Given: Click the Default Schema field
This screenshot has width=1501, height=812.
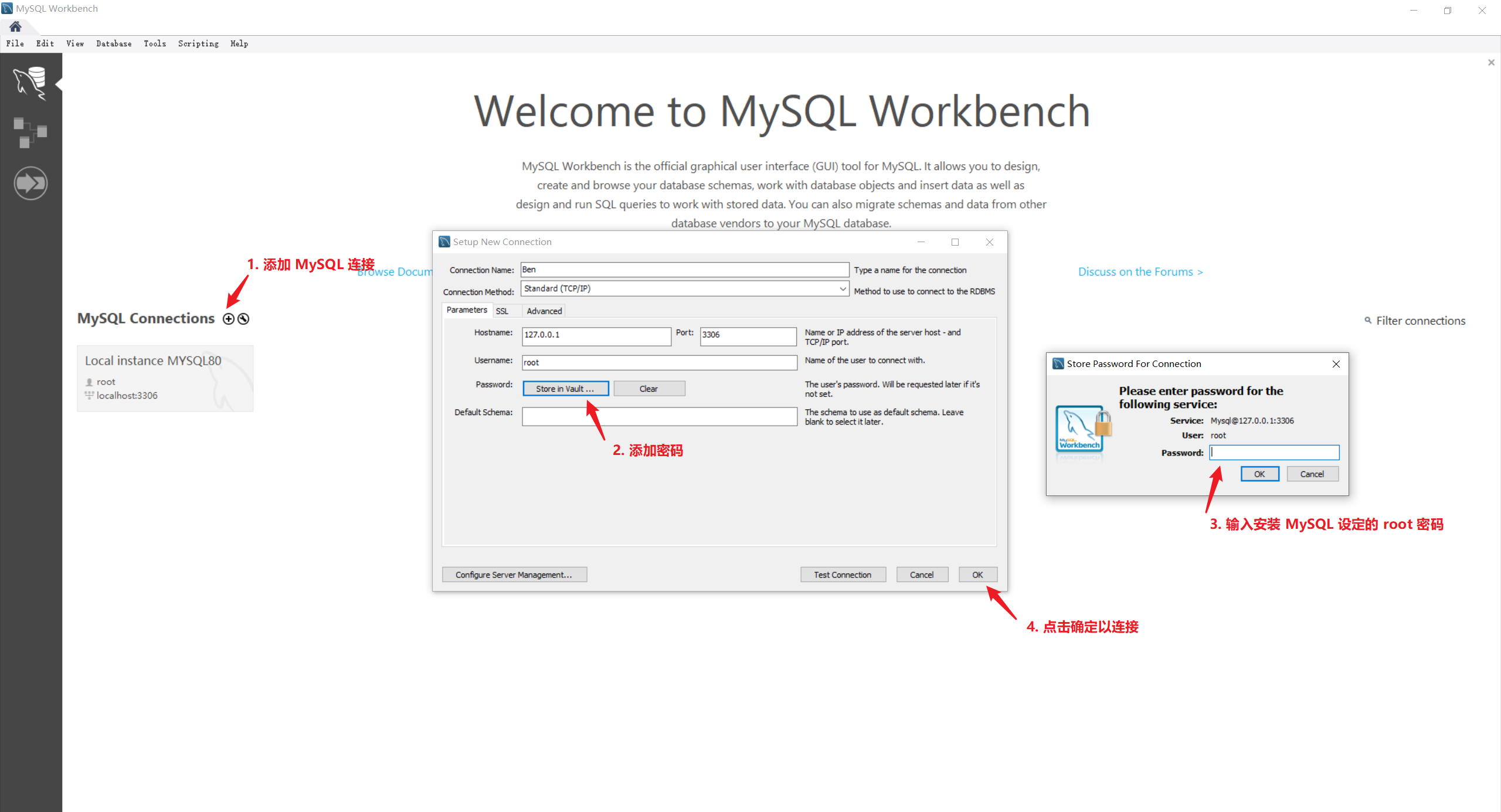Looking at the screenshot, I should [660, 416].
